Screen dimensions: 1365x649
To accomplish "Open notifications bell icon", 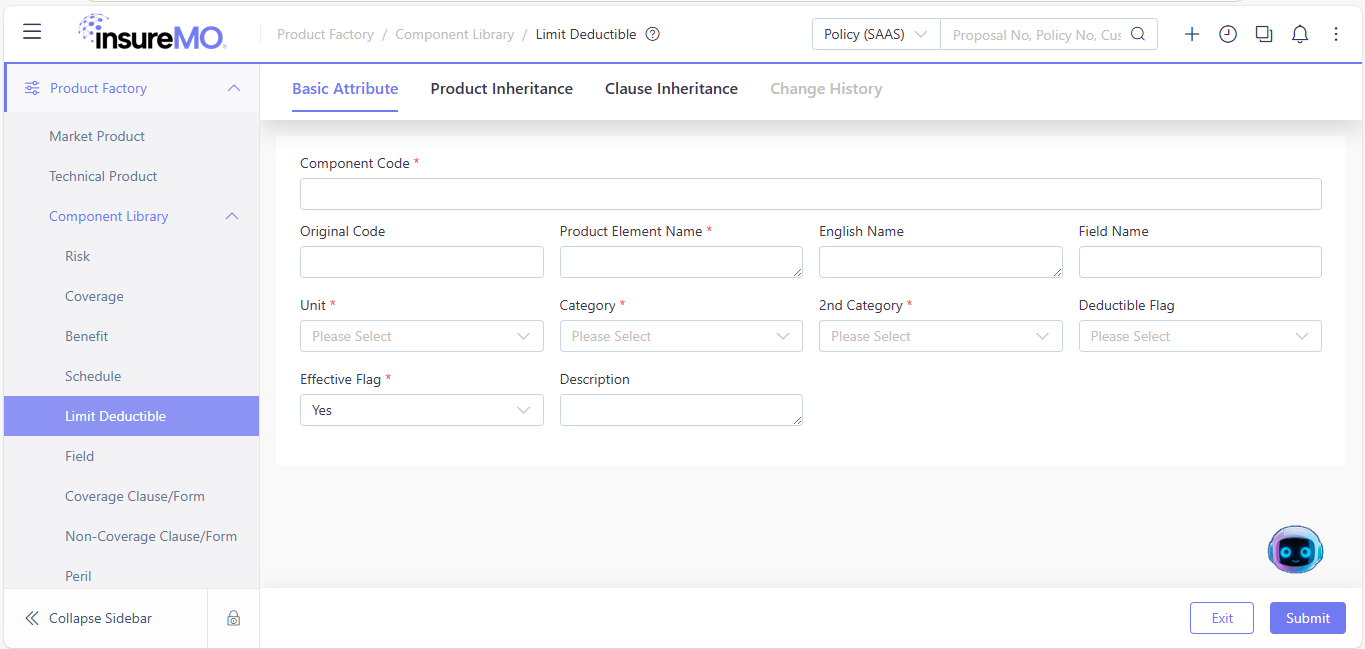I will pos(1300,34).
